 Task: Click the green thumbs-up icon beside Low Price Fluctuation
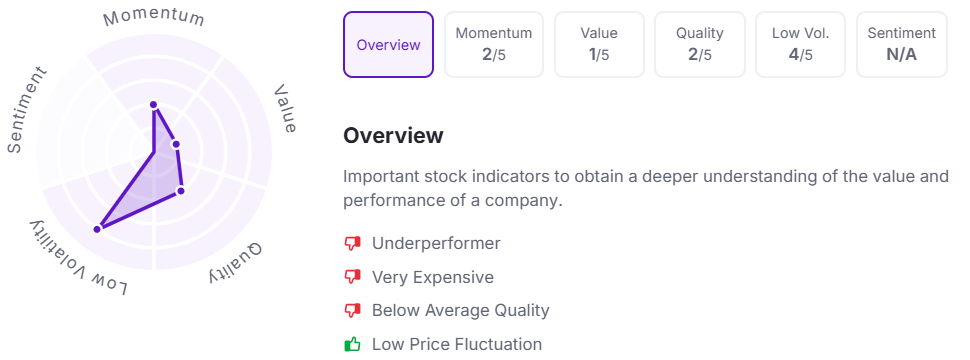pyautogui.click(x=352, y=344)
